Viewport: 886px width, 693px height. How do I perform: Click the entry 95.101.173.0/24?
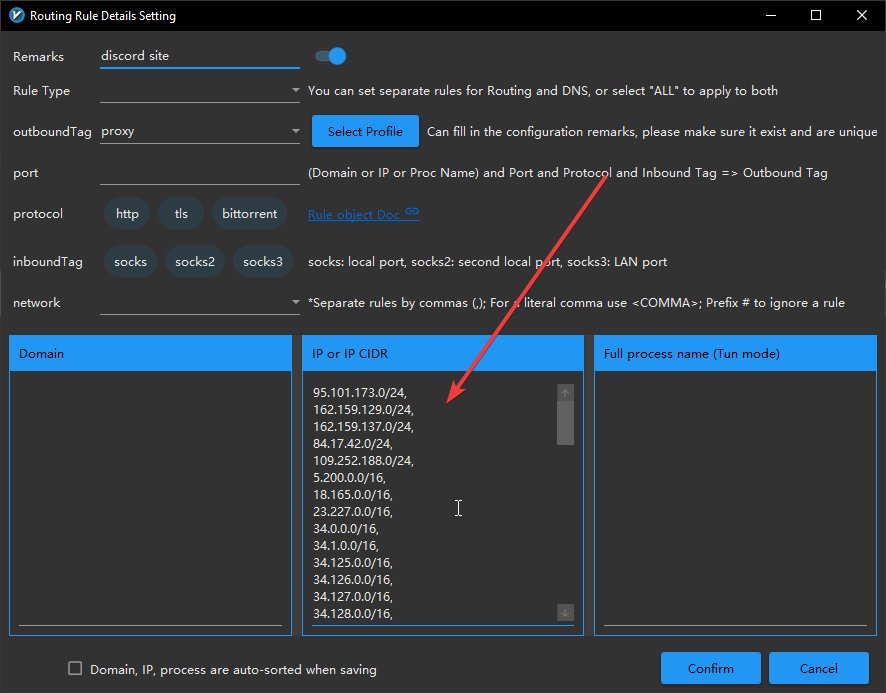click(359, 392)
